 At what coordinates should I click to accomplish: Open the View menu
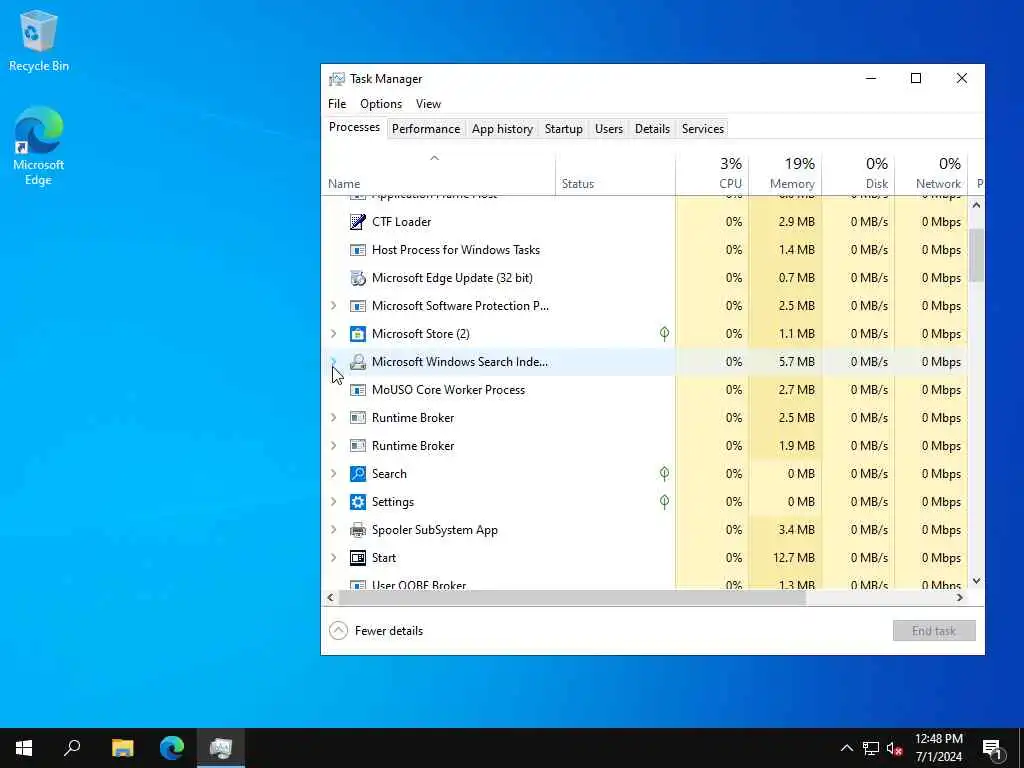click(x=428, y=104)
